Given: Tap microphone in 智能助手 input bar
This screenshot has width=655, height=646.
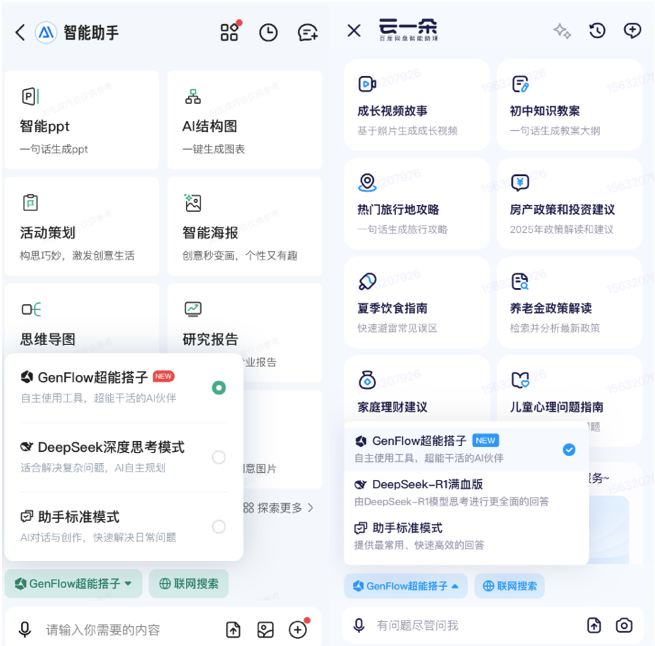Looking at the screenshot, I should 25,629.
